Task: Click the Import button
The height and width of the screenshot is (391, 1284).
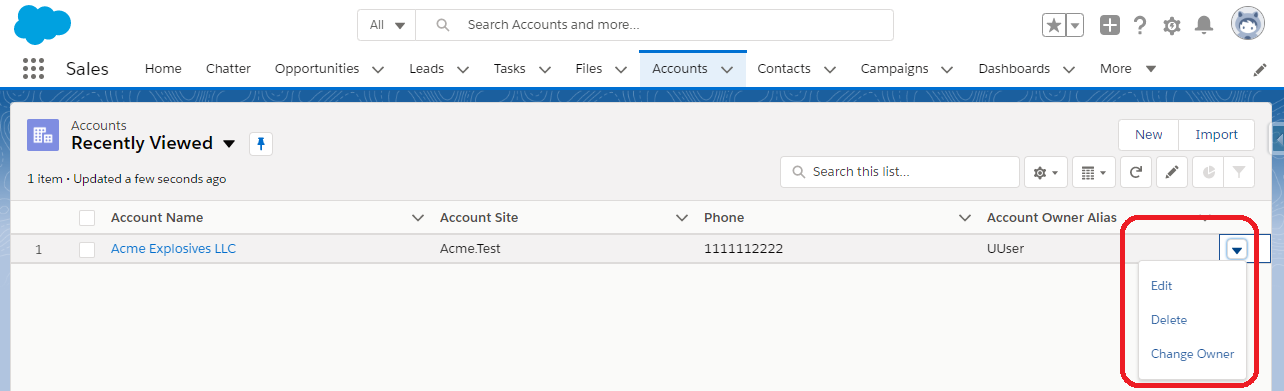Action: click(1217, 135)
